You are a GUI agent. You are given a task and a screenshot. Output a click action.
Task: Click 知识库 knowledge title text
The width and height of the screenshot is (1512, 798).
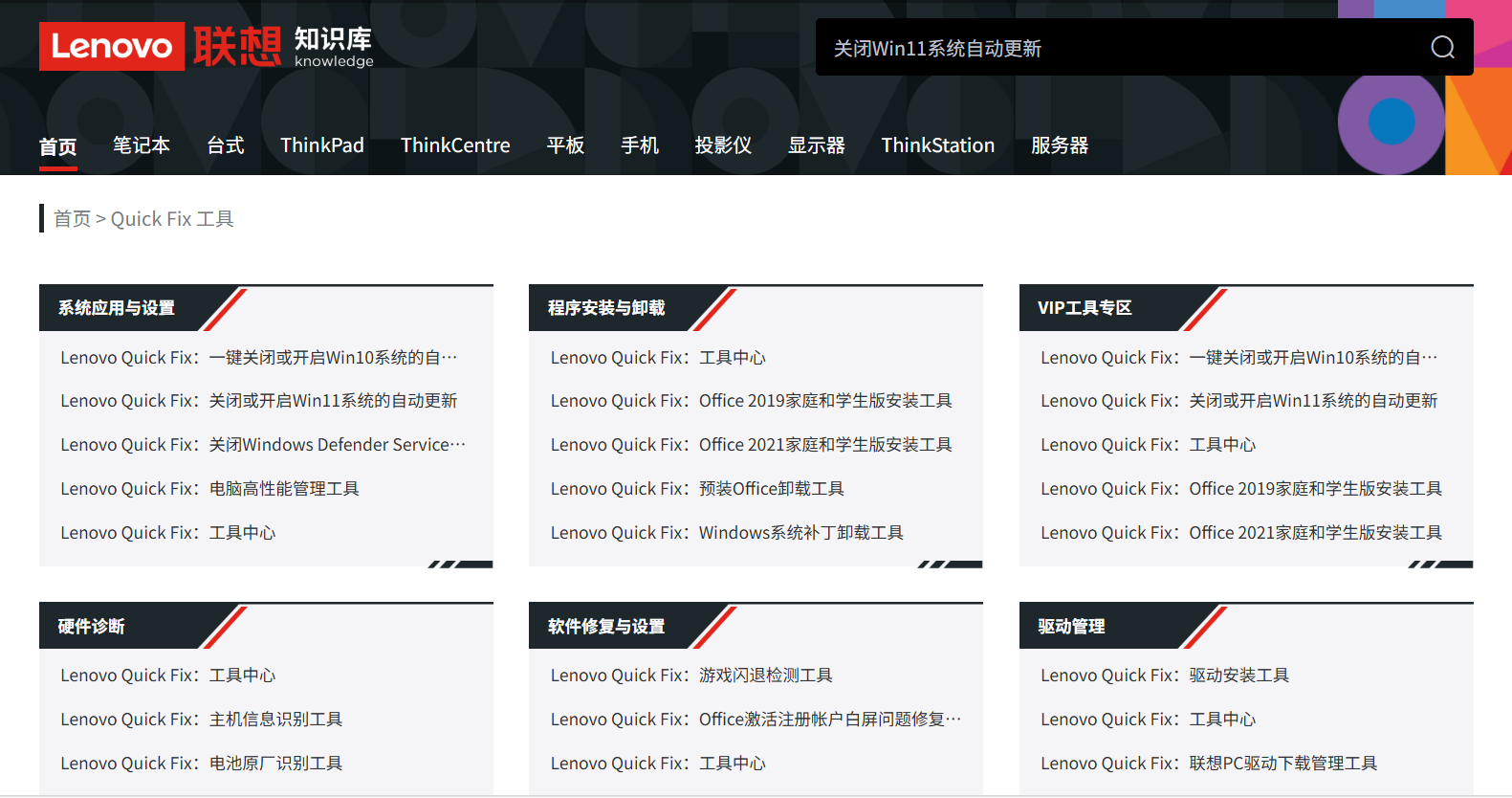click(333, 46)
